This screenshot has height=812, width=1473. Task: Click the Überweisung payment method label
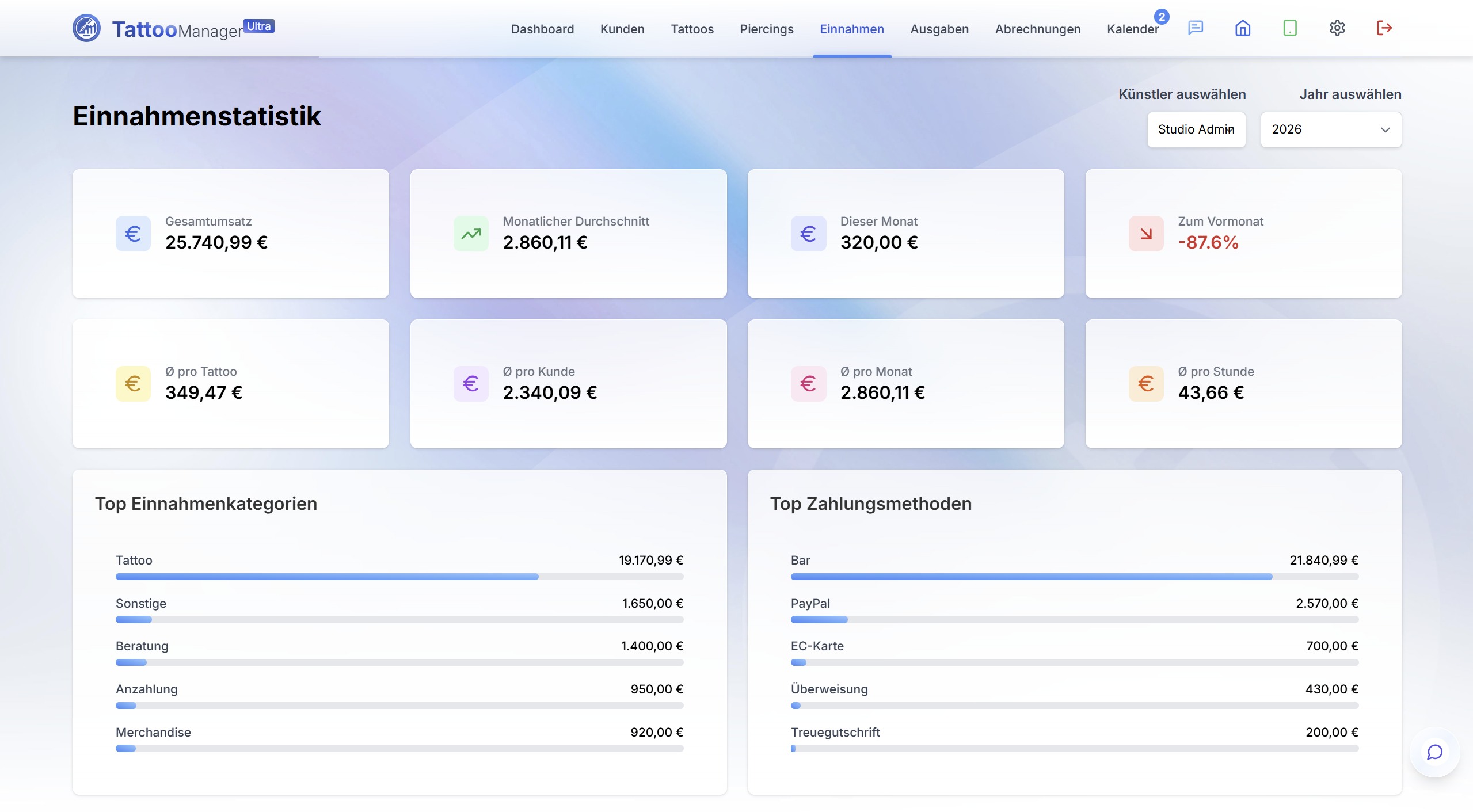tap(829, 689)
